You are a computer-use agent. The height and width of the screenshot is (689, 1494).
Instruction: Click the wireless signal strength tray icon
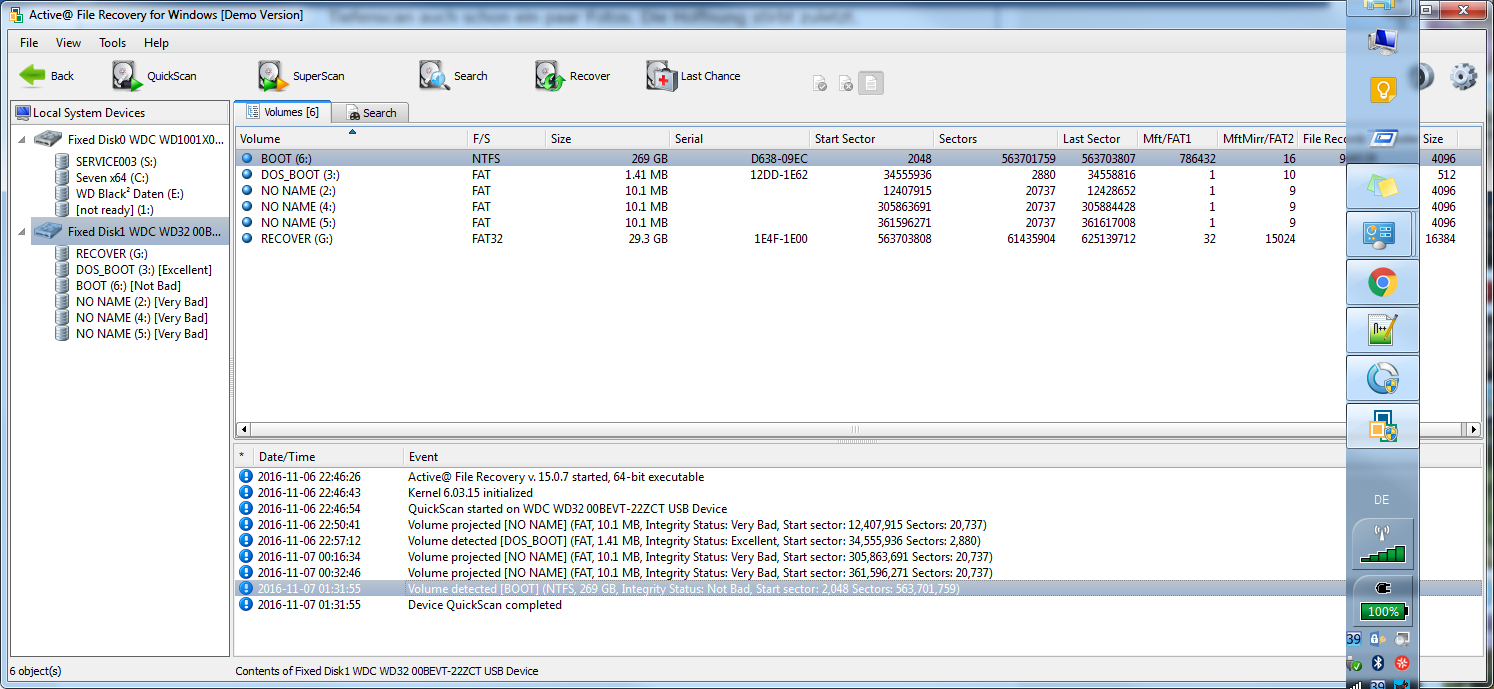(1383, 544)
